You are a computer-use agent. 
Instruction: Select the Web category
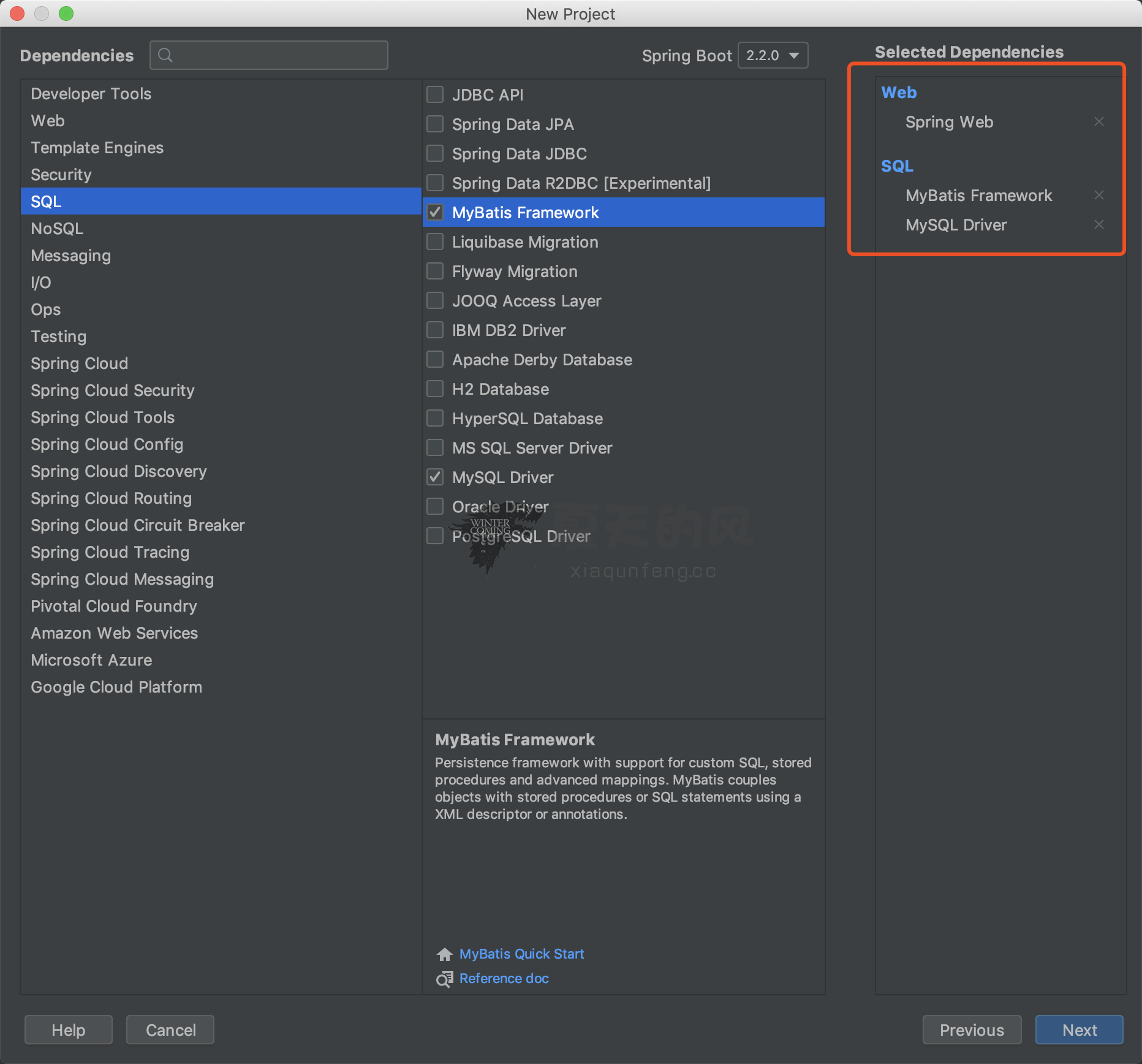221,121
